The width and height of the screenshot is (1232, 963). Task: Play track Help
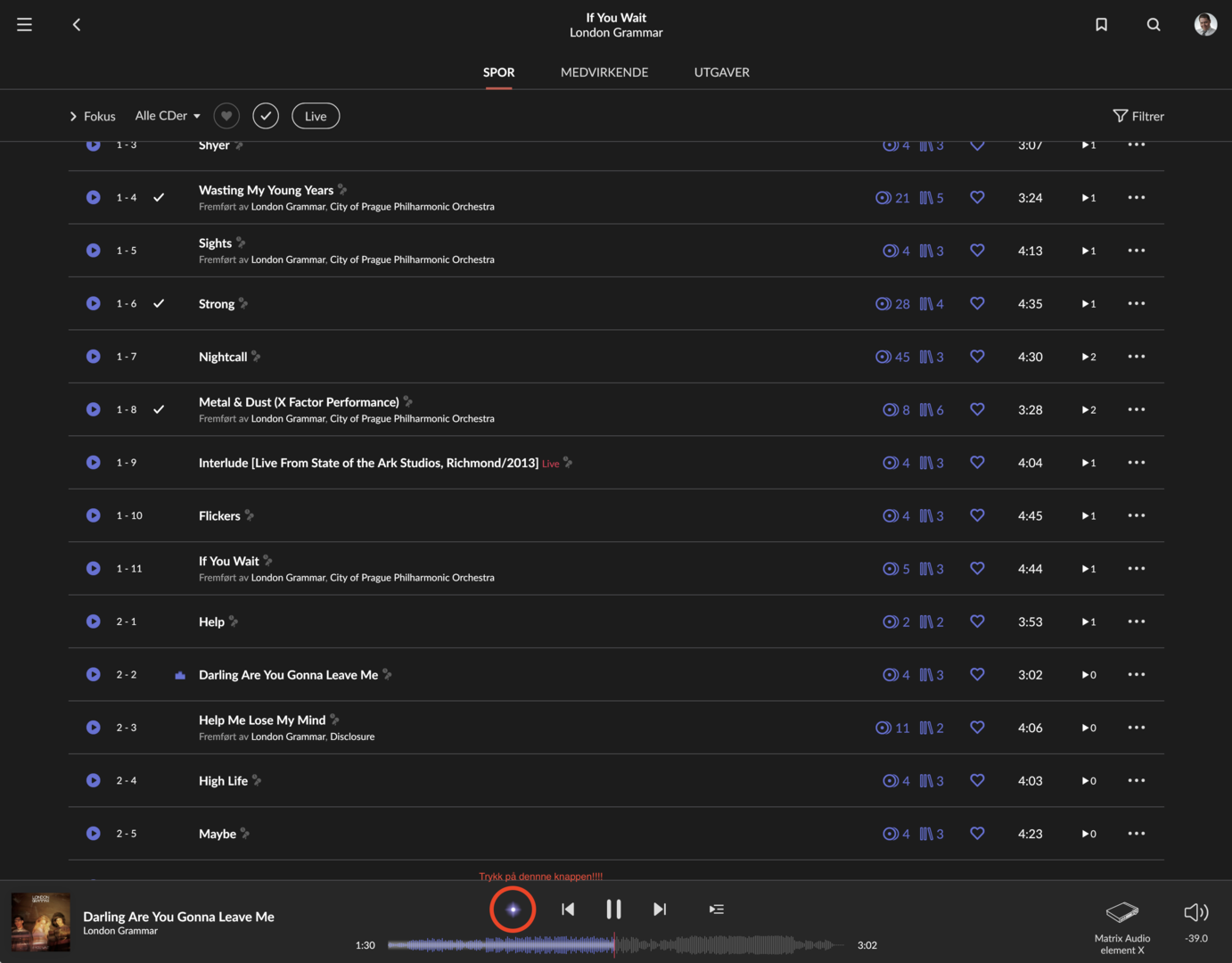[94, 621]
